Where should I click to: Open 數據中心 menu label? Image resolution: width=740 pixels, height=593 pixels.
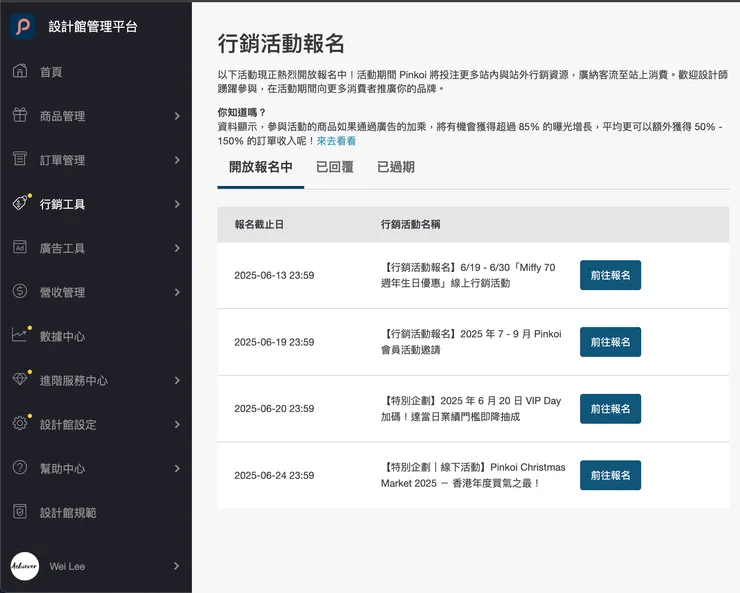click(62, 336)
